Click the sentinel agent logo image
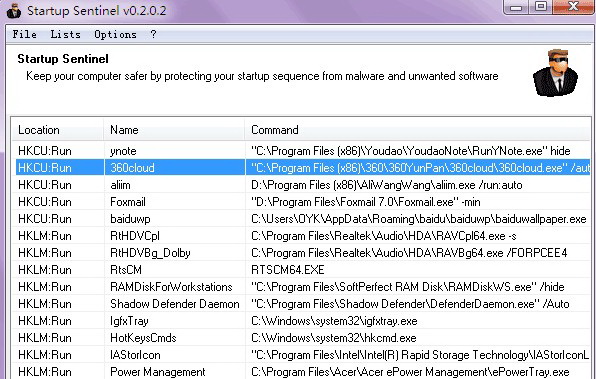The height and width of the screenshot is (379, 596). tap(555, 73)
